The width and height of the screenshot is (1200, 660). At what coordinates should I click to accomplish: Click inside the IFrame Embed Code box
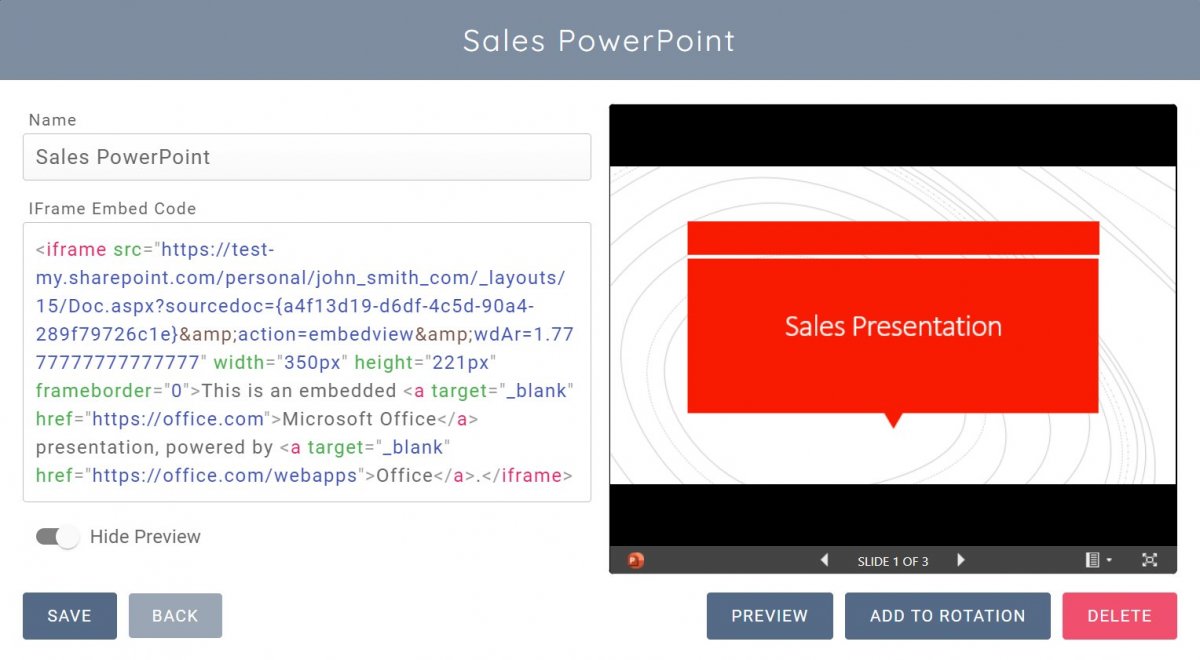[x=306, y=362]
